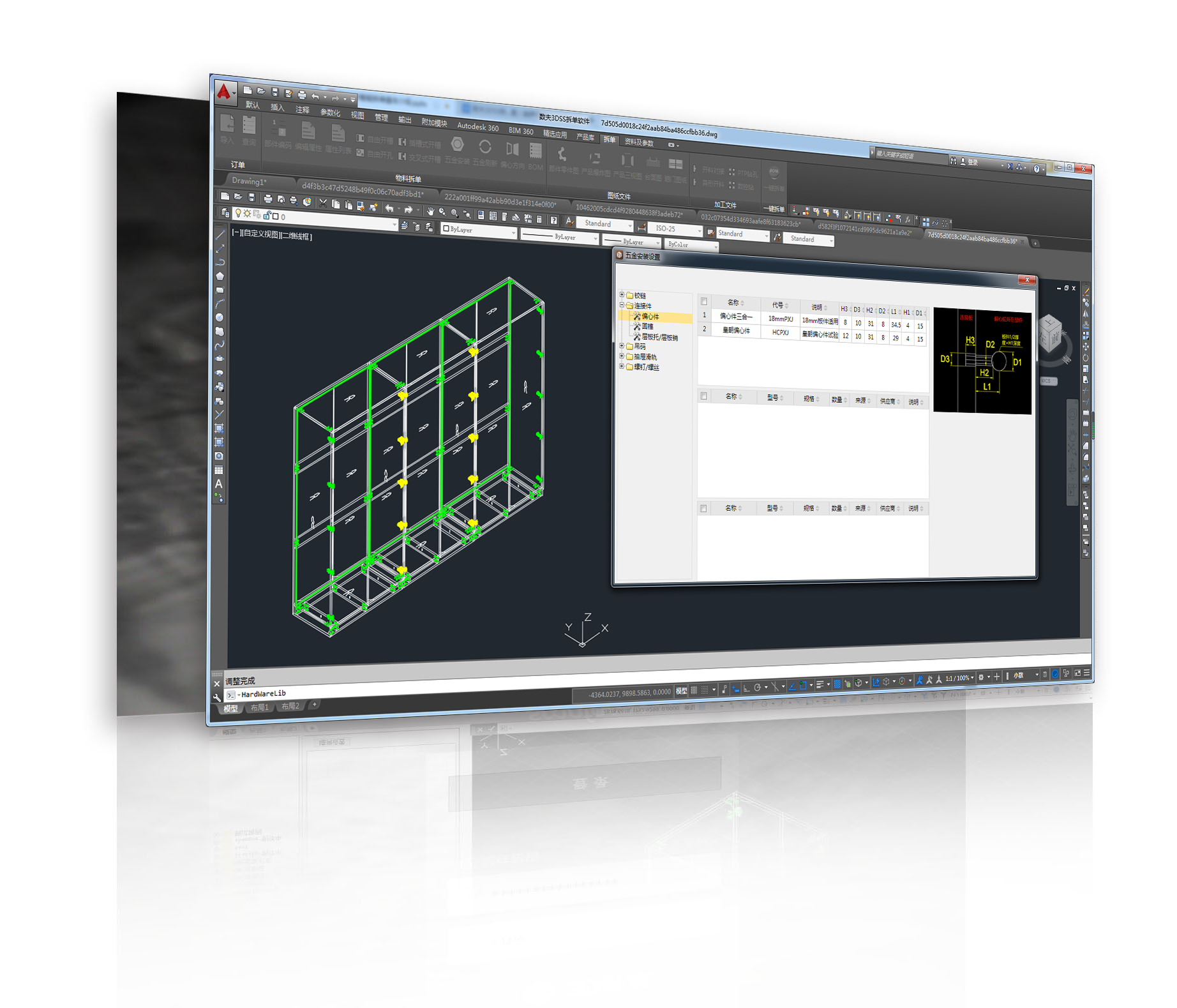Screen dimensions: 1177x1008
Task: Switch to the Drawing1 document tab
Action: (x=249, y=181)
